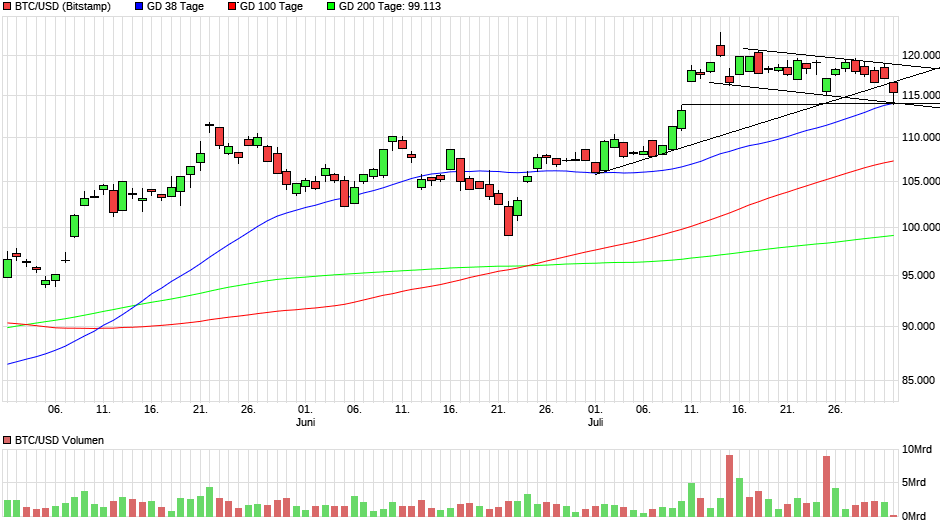The width and height of the screenshot is (940, 526).
Task: Select the GD 200 Tage: 99.113 label
Action: coord(390,7)
